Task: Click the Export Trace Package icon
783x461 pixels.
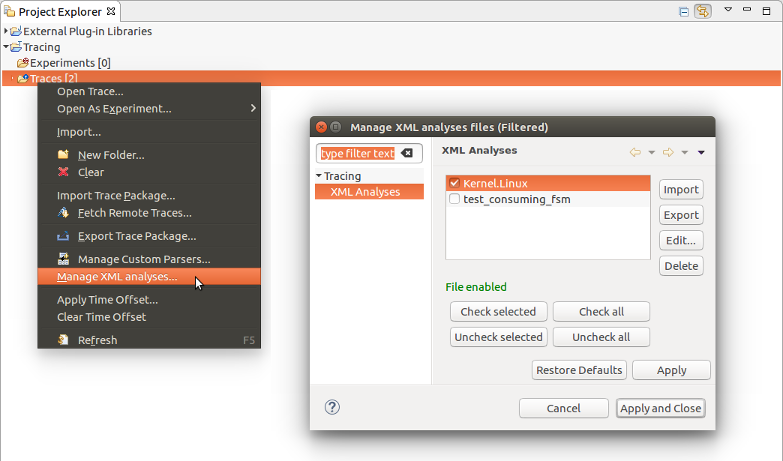Action: click(63, 236)
